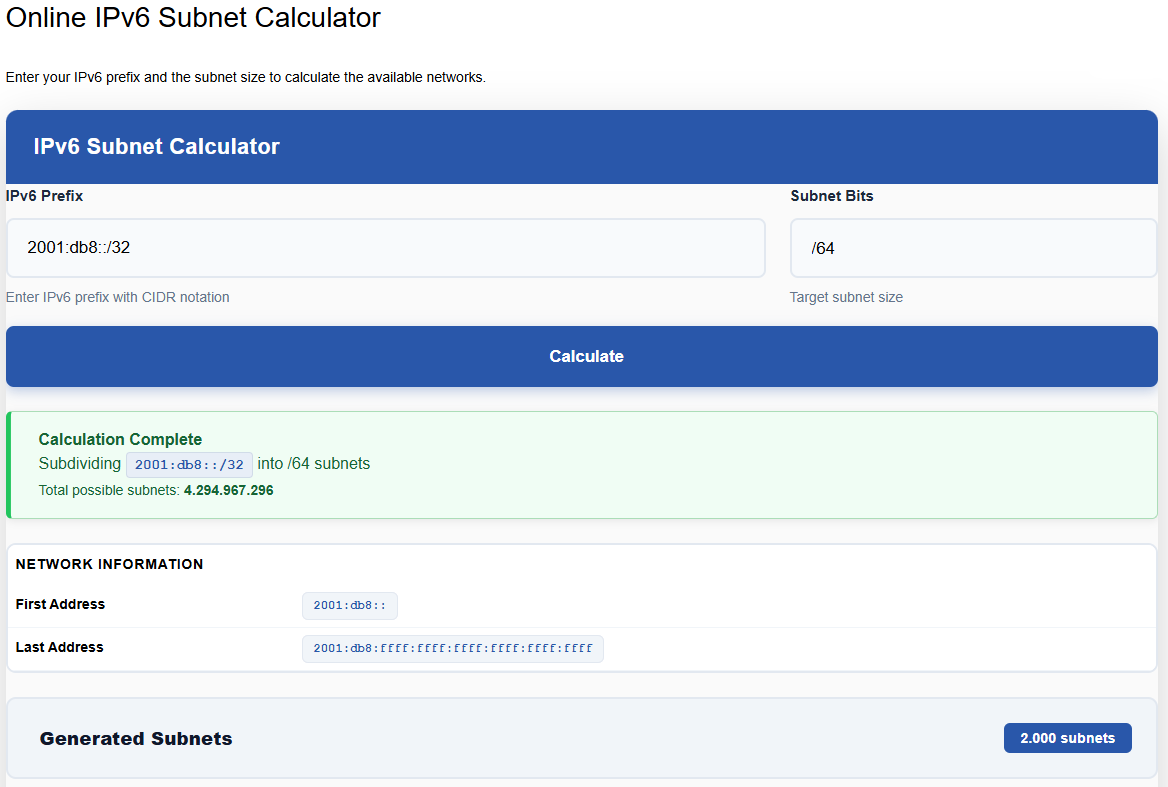Image resolution: width=1168 pixels, height=787 pixels.
Task: Click the IPv6 Prefix label
Action: point(44,196)
